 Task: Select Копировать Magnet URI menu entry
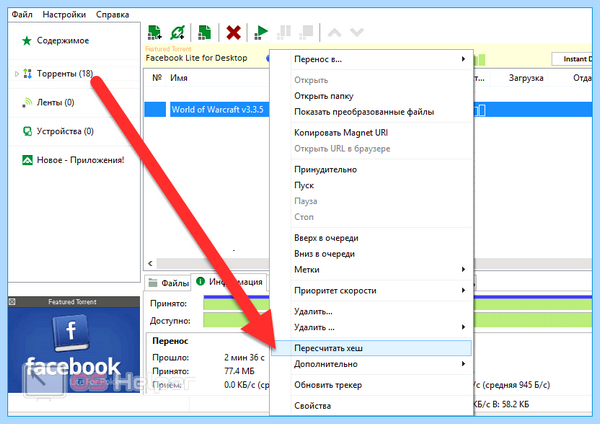[x=371, y=133]
